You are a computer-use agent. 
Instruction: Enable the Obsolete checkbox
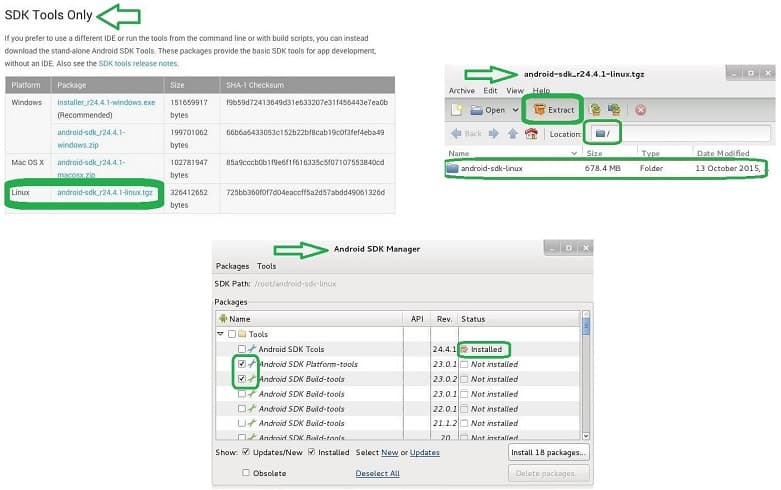click(246, 473)
